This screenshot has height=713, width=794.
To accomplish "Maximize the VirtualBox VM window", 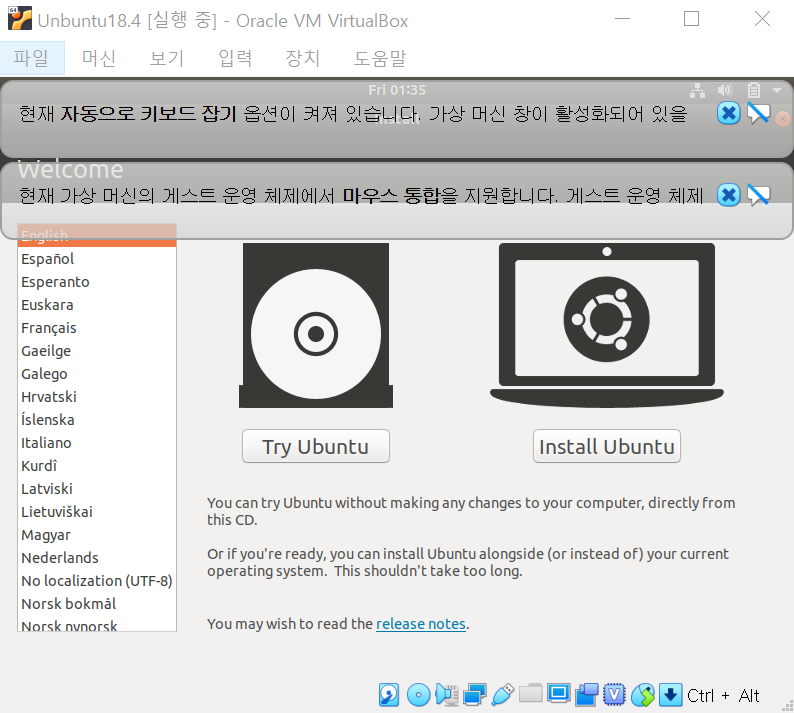I will pyautogui.click(x=691, y=19).
